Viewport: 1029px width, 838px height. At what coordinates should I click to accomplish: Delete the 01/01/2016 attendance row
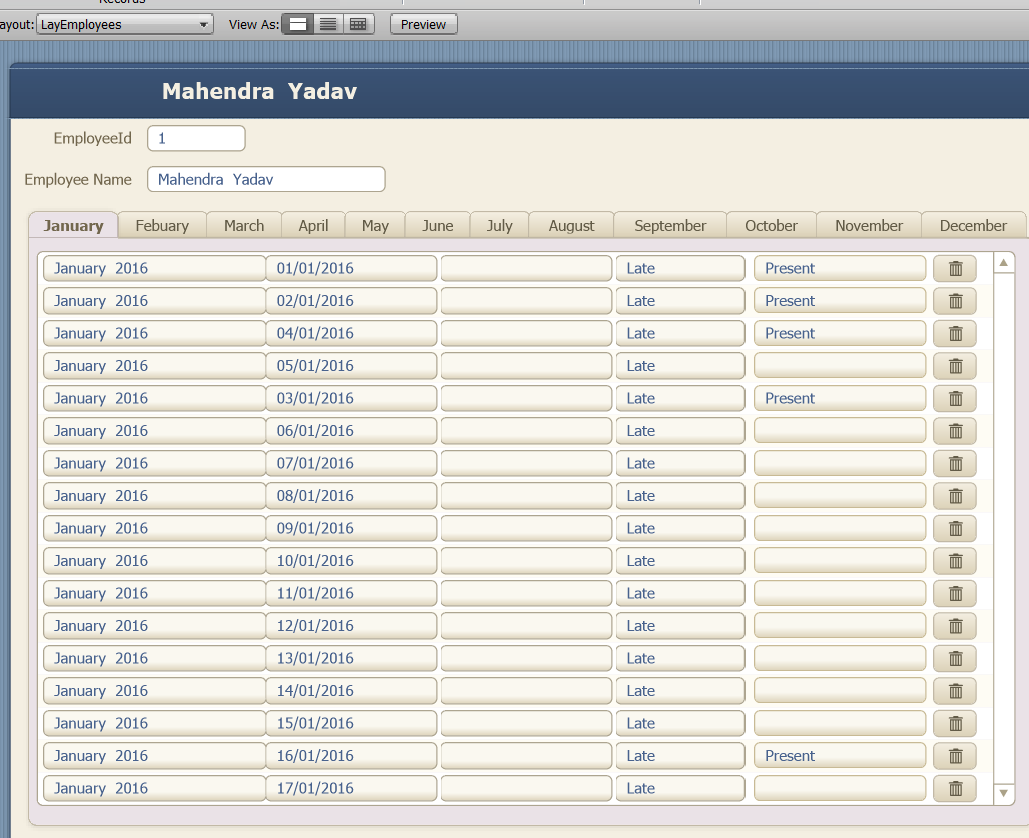tap(955, 268)
